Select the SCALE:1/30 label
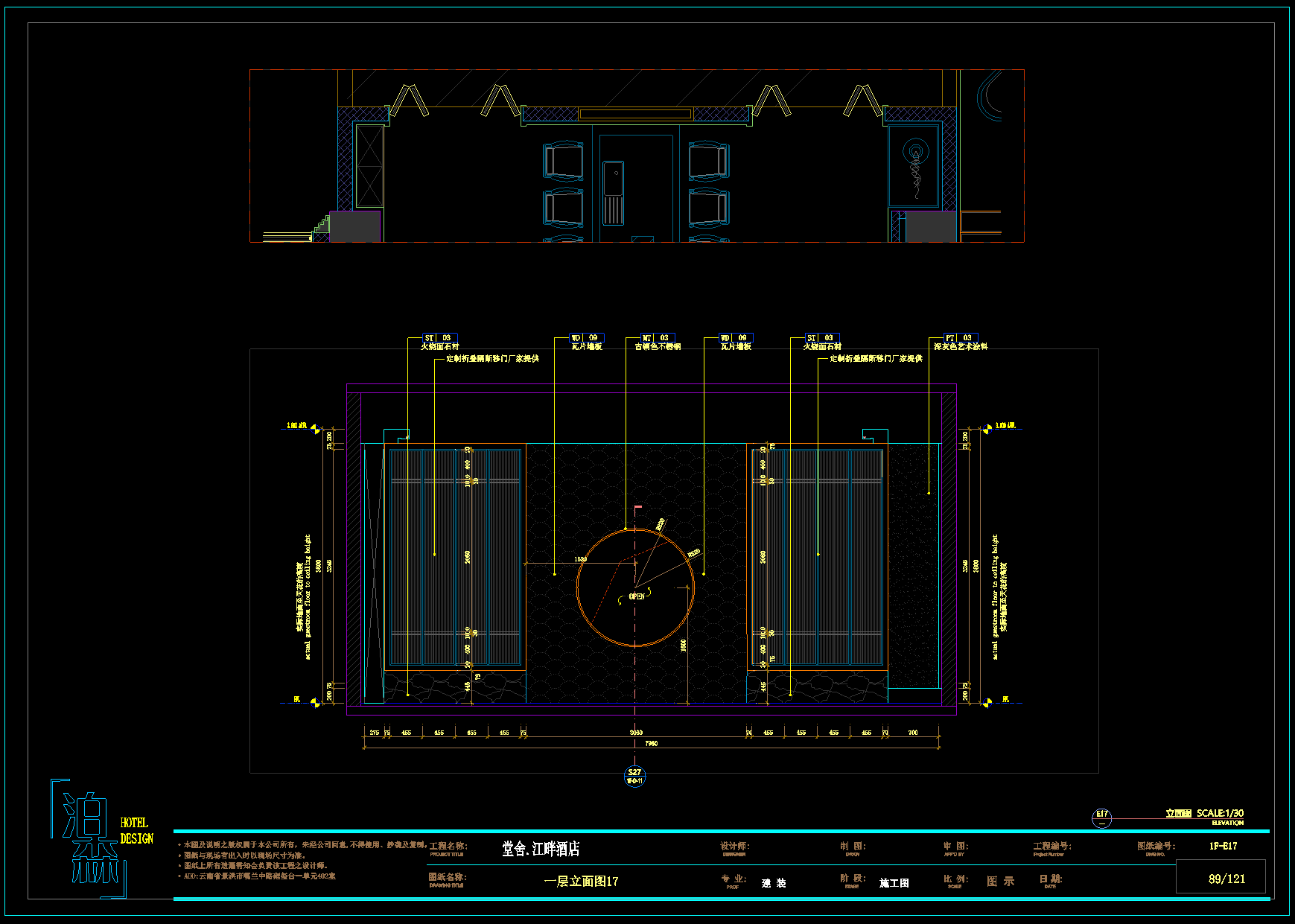The image size is (1295, 924). (1220, 813)
